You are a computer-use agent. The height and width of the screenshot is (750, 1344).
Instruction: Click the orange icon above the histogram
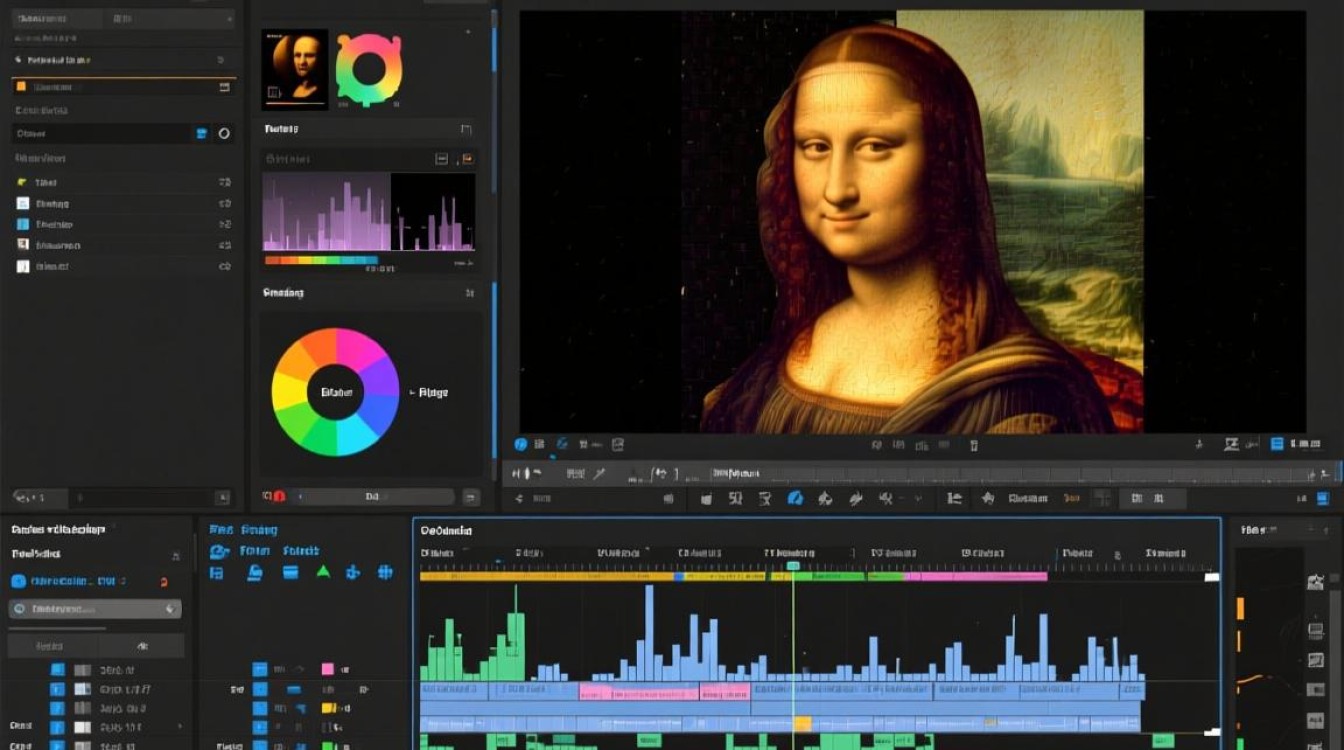(x=466, y=159)
